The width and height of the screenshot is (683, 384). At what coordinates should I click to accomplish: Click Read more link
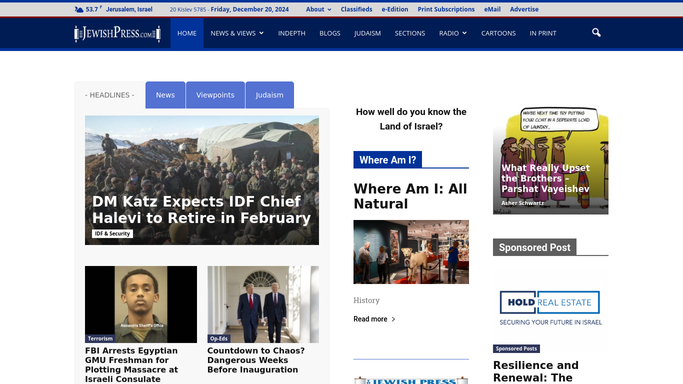click(370, 319)
